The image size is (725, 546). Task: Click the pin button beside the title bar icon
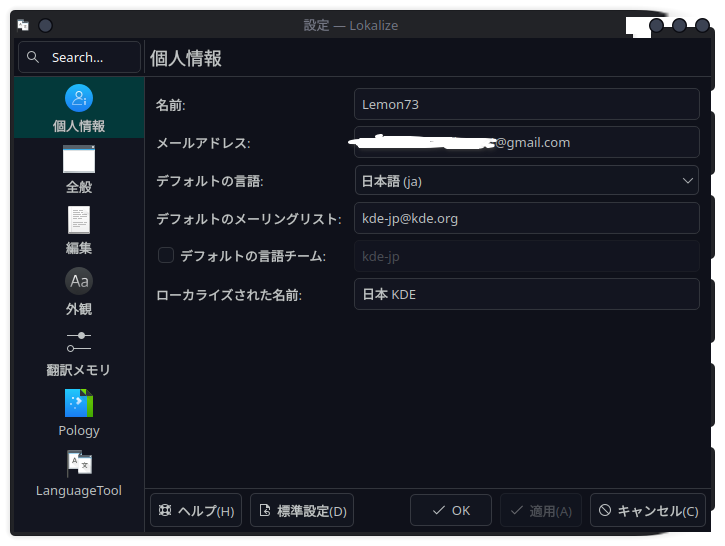(x=45, y=25)
